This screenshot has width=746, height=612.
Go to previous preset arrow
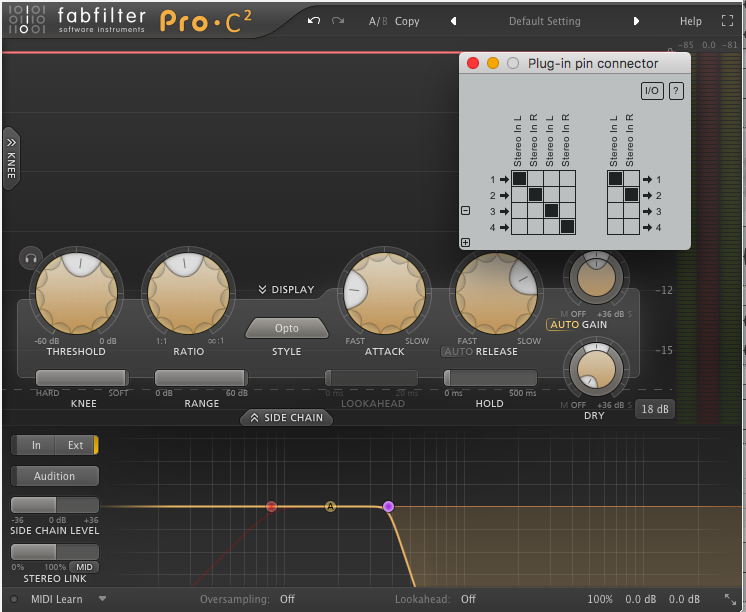coord(453,21)
